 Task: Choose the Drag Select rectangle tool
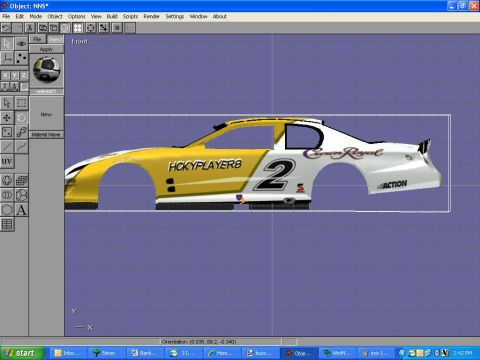(21, 103)
